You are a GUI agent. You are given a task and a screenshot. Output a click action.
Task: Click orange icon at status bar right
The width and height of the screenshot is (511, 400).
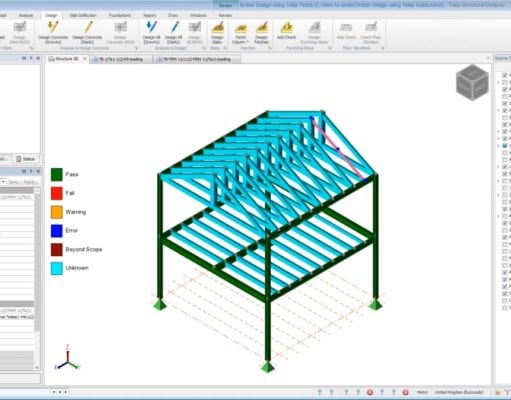(x=498, y=392)
